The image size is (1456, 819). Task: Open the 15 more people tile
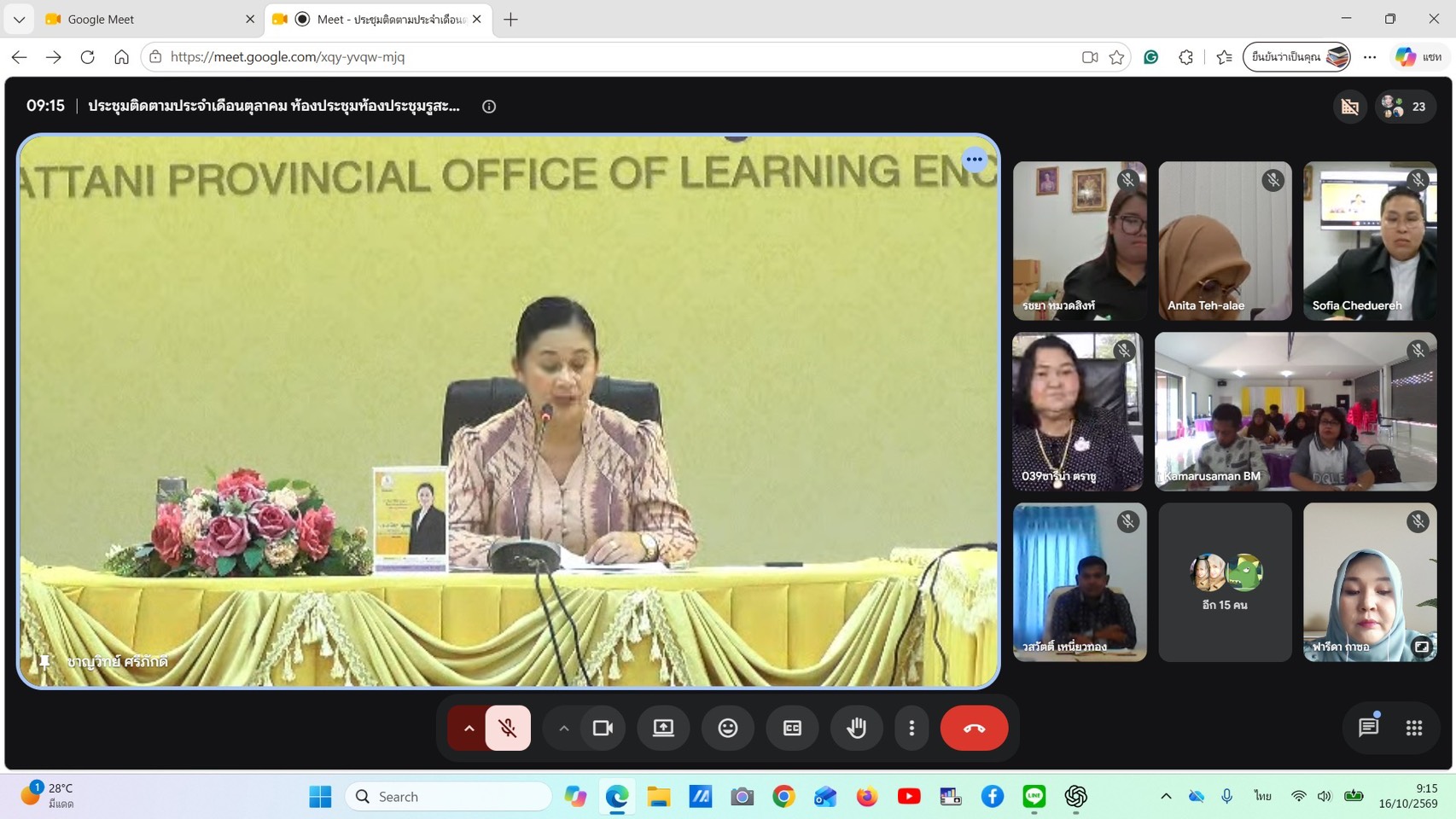pos(1225,582)
